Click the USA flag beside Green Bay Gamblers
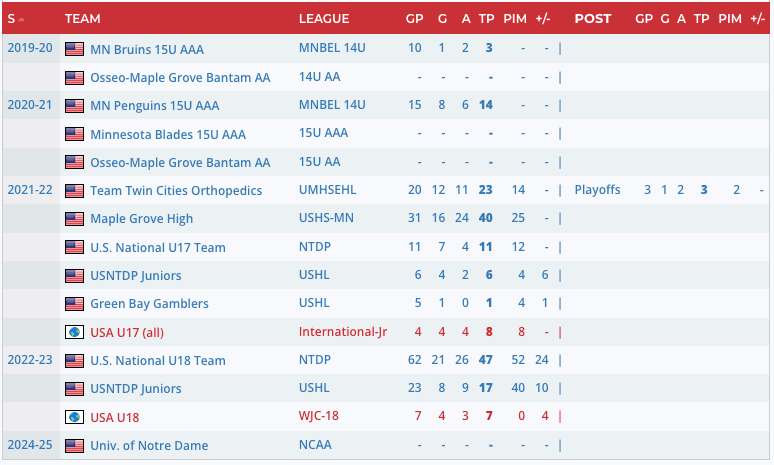Viewport: 774px width, 465px height. point(74,304)
